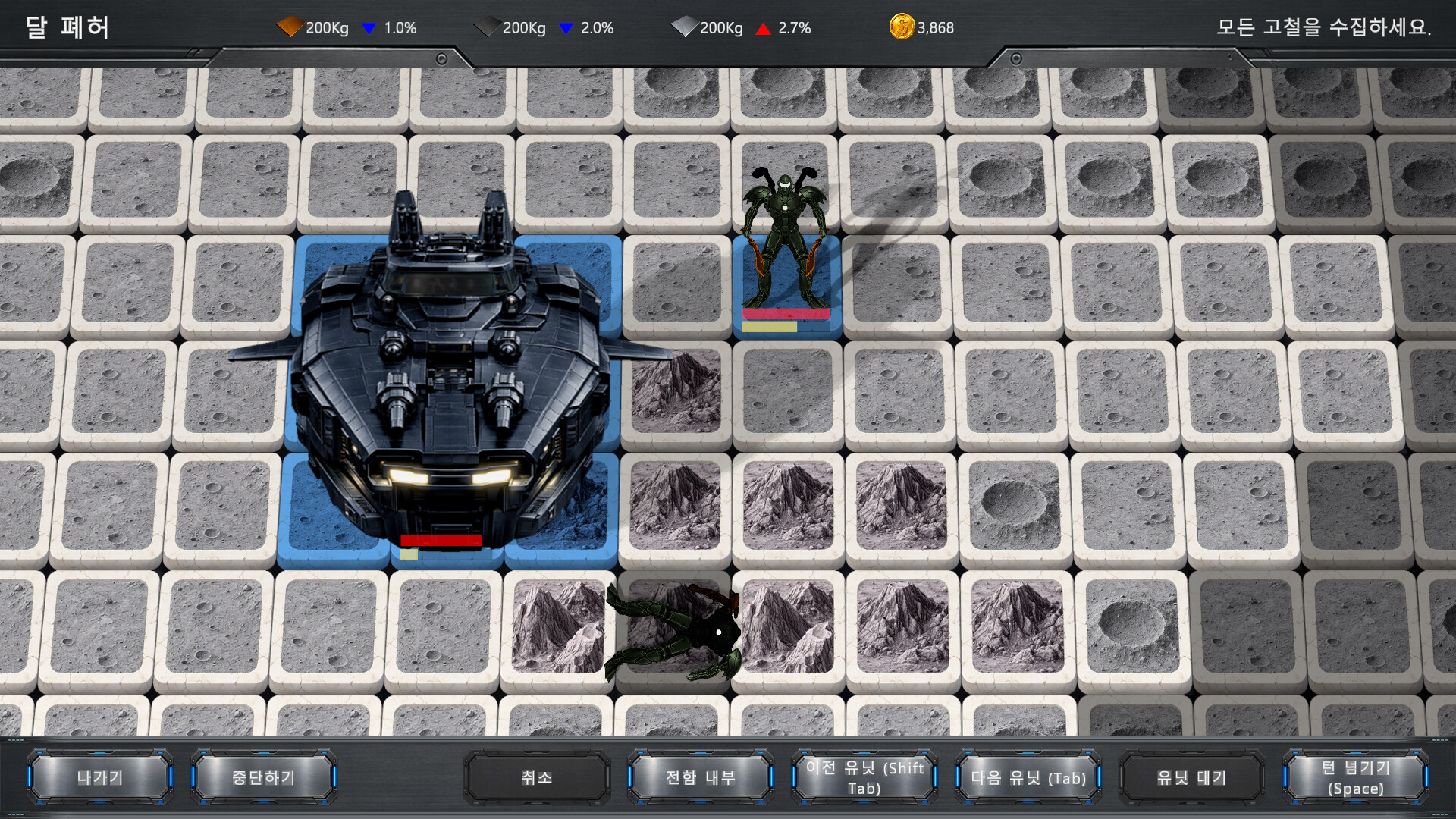This screenshot has height=819, width=1456.
Task: Click the 나가기 exit button
Action: (100, 777)
